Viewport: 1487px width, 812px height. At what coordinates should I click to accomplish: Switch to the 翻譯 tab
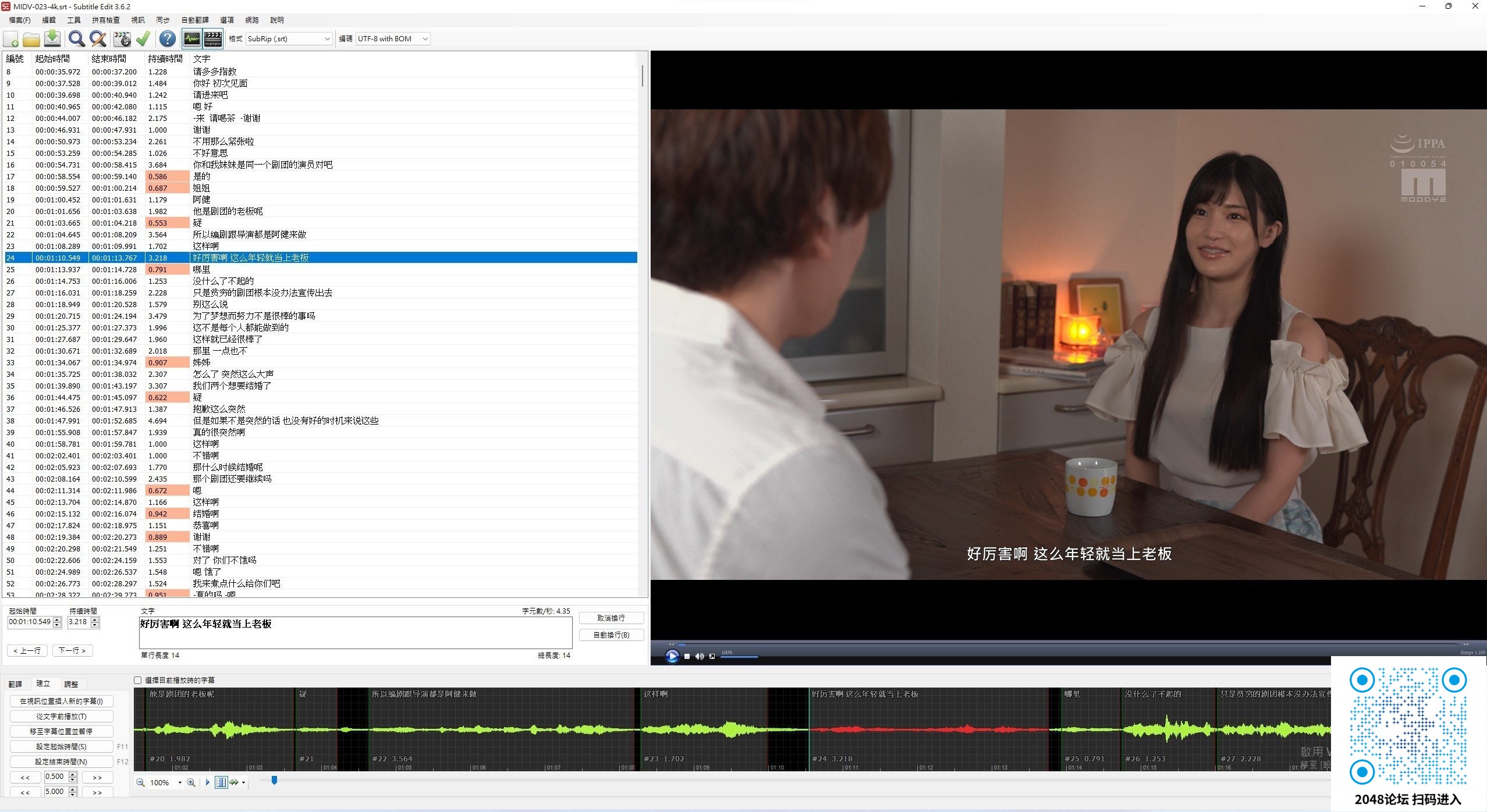point(15,684)
